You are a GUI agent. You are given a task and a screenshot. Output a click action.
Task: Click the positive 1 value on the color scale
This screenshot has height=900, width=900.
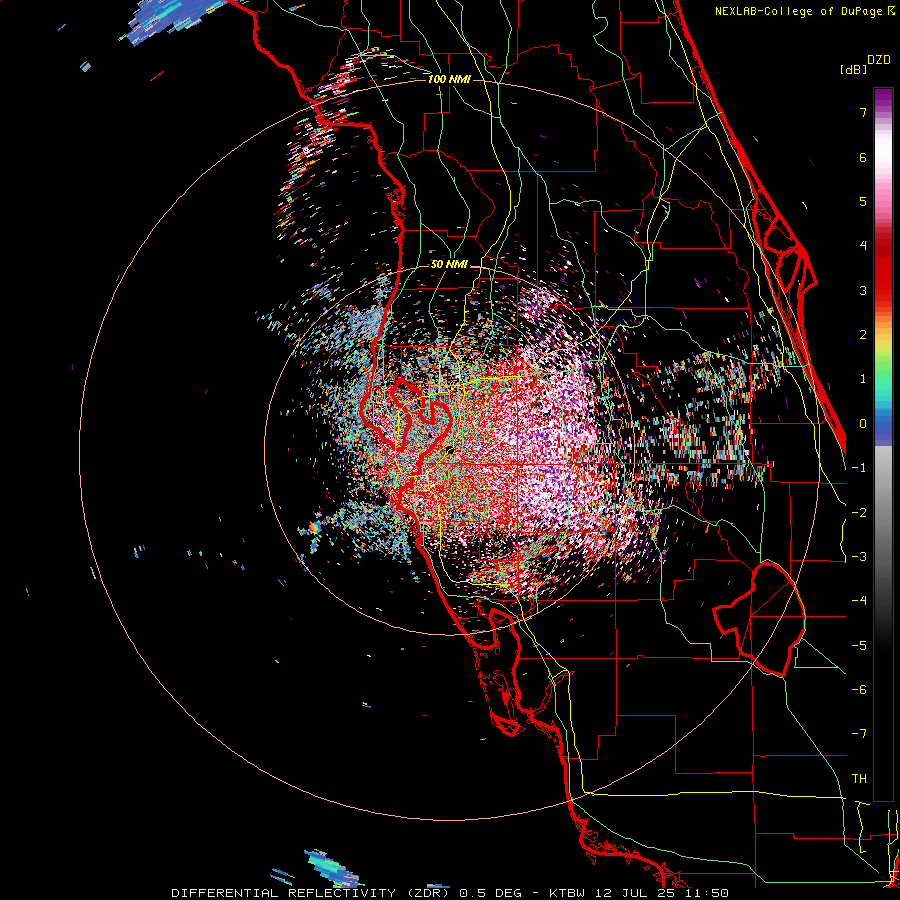[863, 379]
